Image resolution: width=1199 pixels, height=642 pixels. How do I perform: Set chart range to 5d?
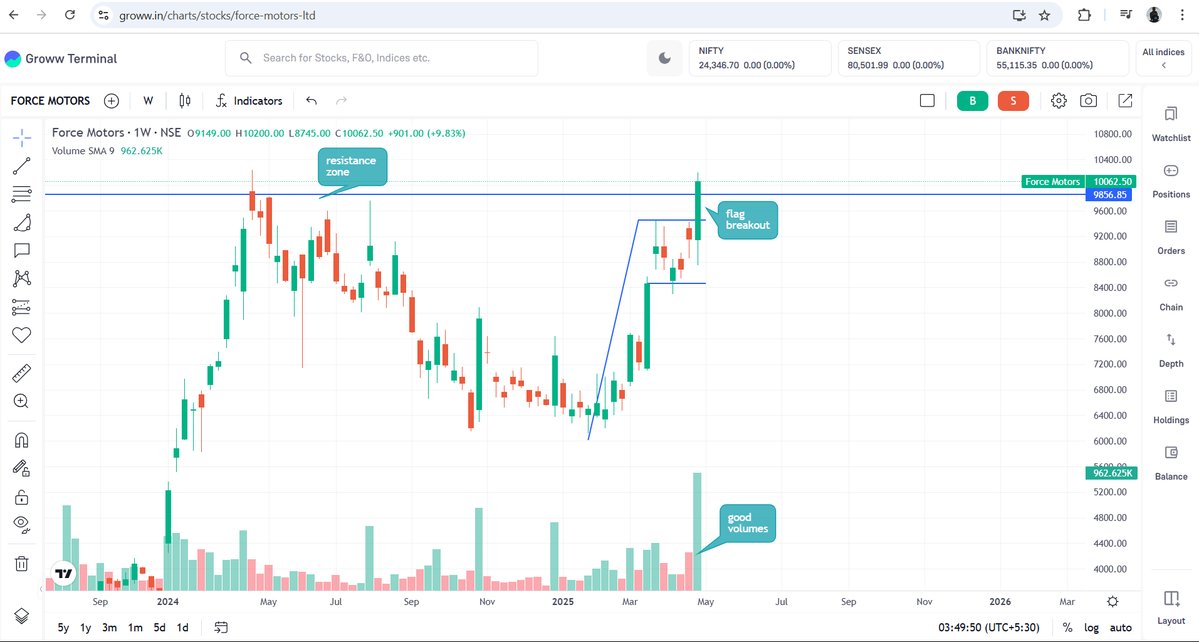click(x=159, y=627)
